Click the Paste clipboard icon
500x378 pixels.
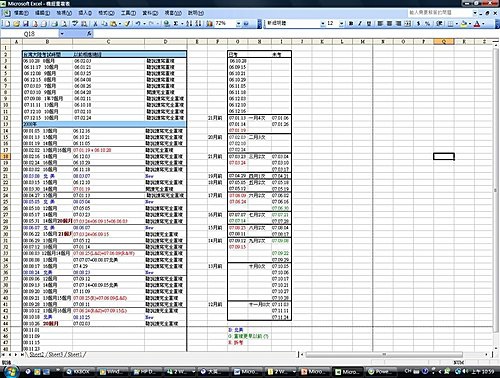click(x=113, y=23)
